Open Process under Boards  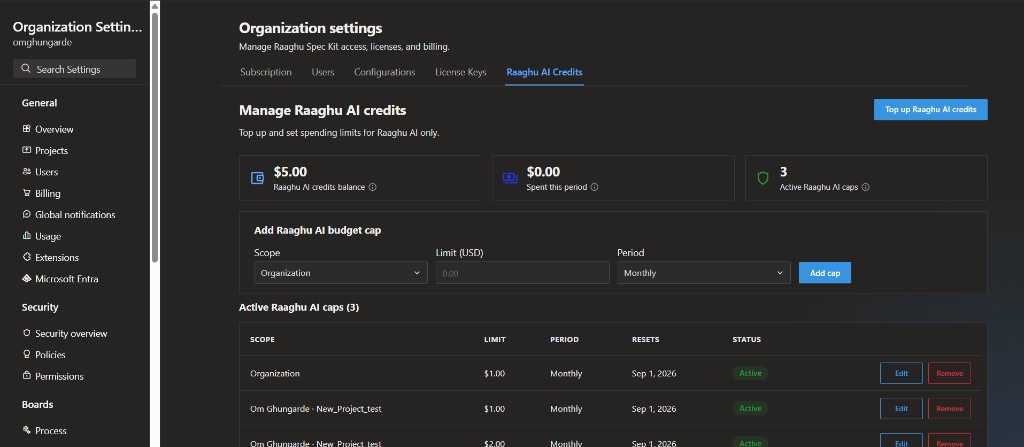coord(51,430)
